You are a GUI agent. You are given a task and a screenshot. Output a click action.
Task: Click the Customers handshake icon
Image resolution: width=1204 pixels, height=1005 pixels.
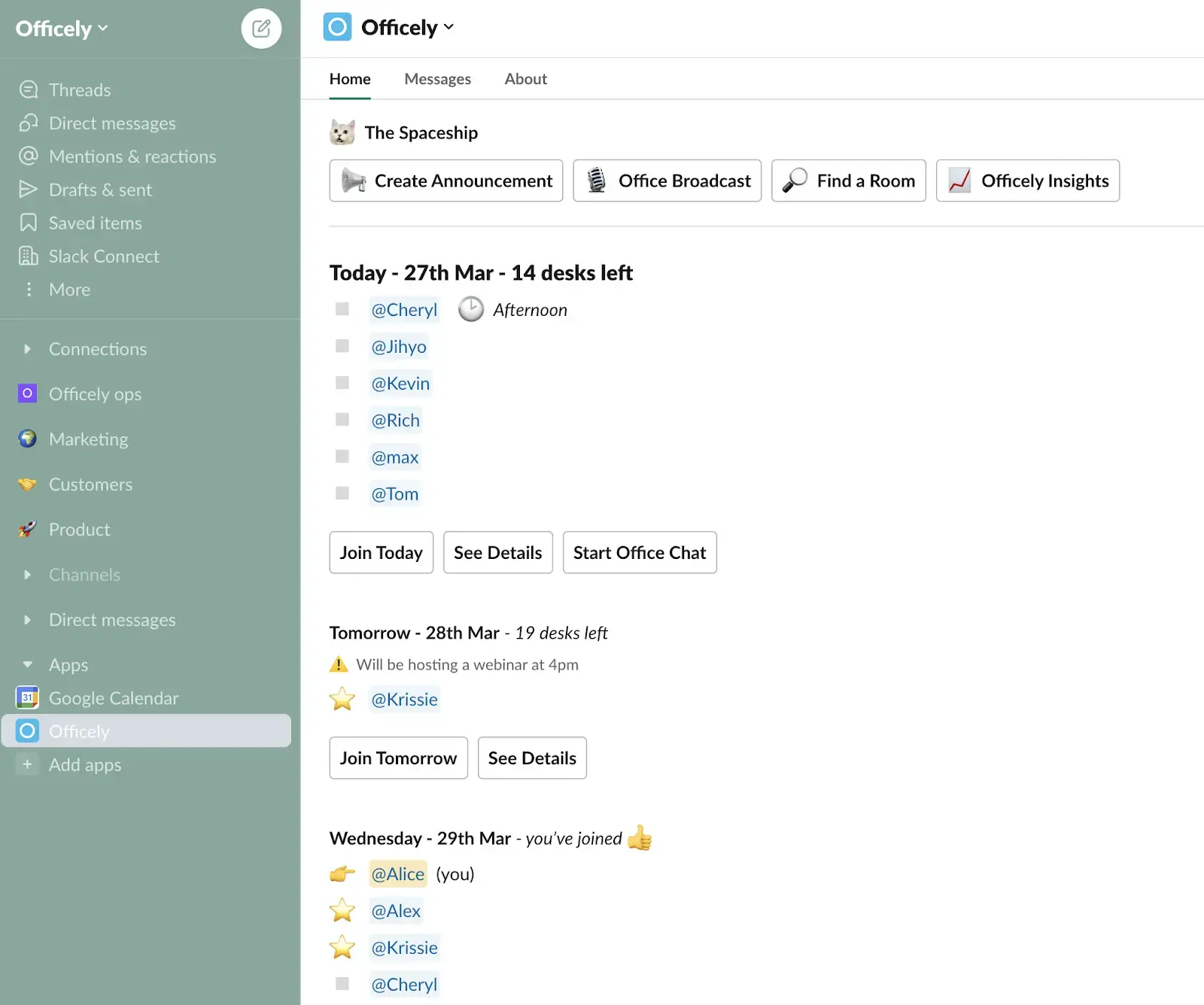(x=27, y=484)
